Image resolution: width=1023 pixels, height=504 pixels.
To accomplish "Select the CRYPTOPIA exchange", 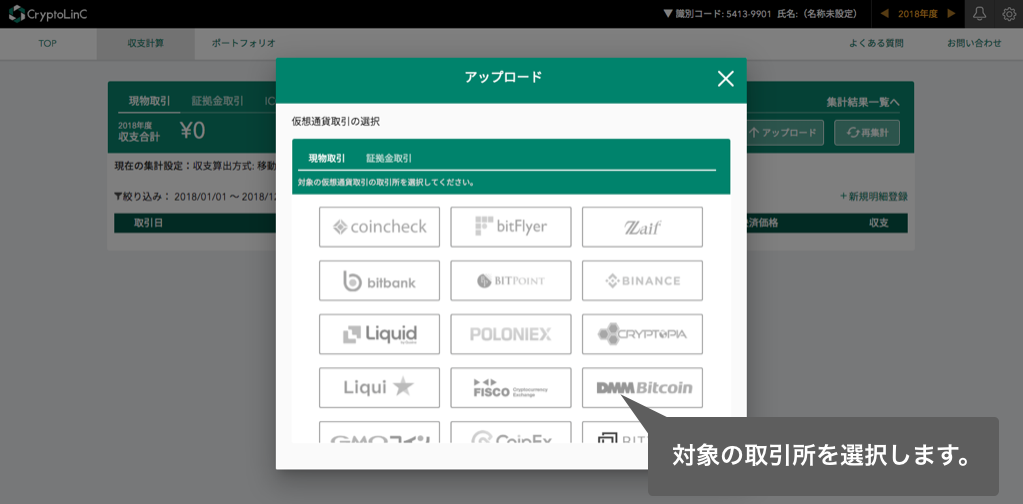I will pyautogui.click(x=642, y=334).
